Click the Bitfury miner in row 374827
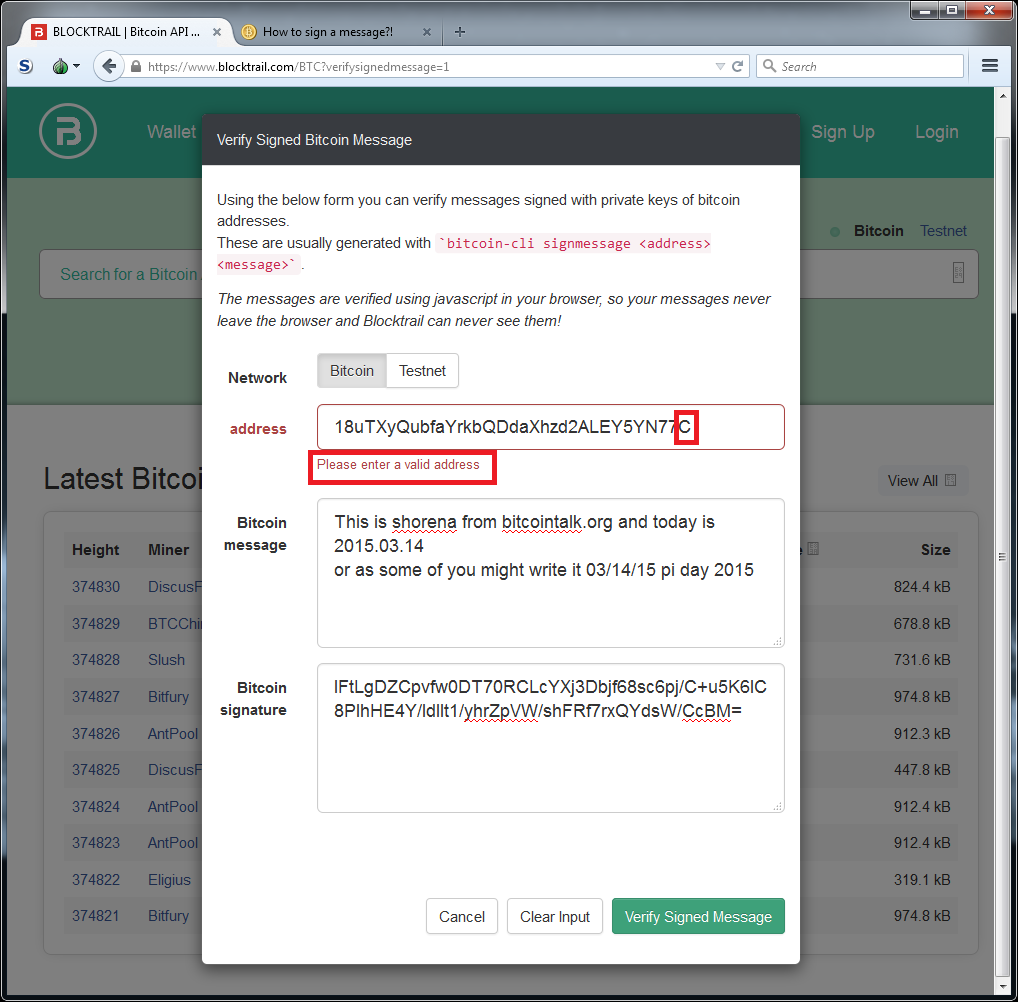This screenshot has height=1002, width=1018. [168, 696]
